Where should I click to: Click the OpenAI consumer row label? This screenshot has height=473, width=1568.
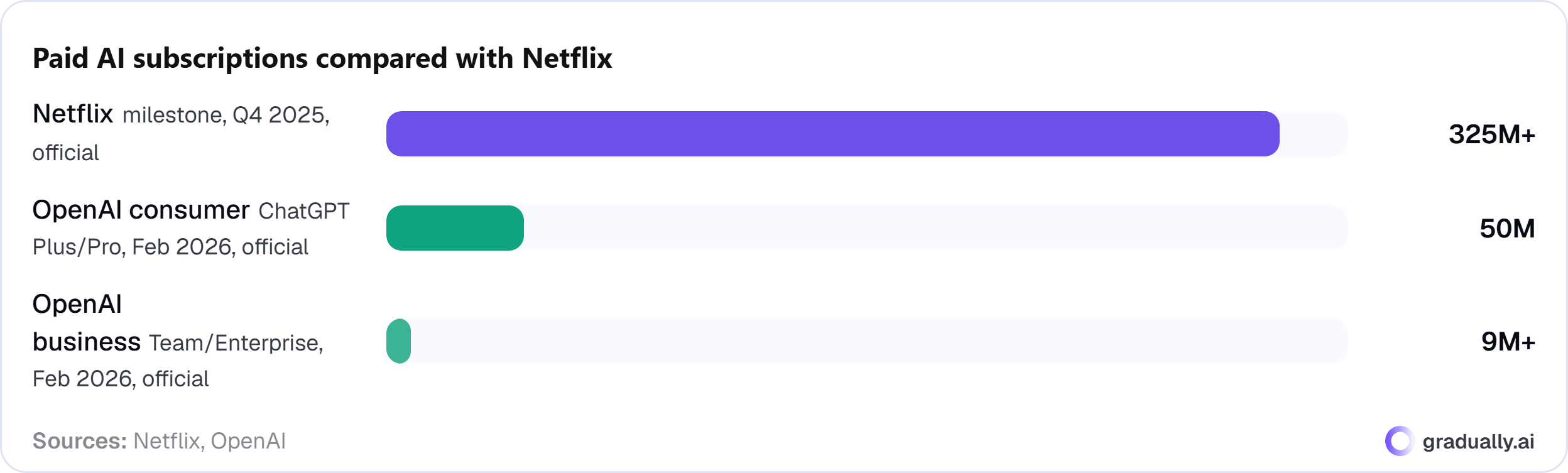(141, 210)
